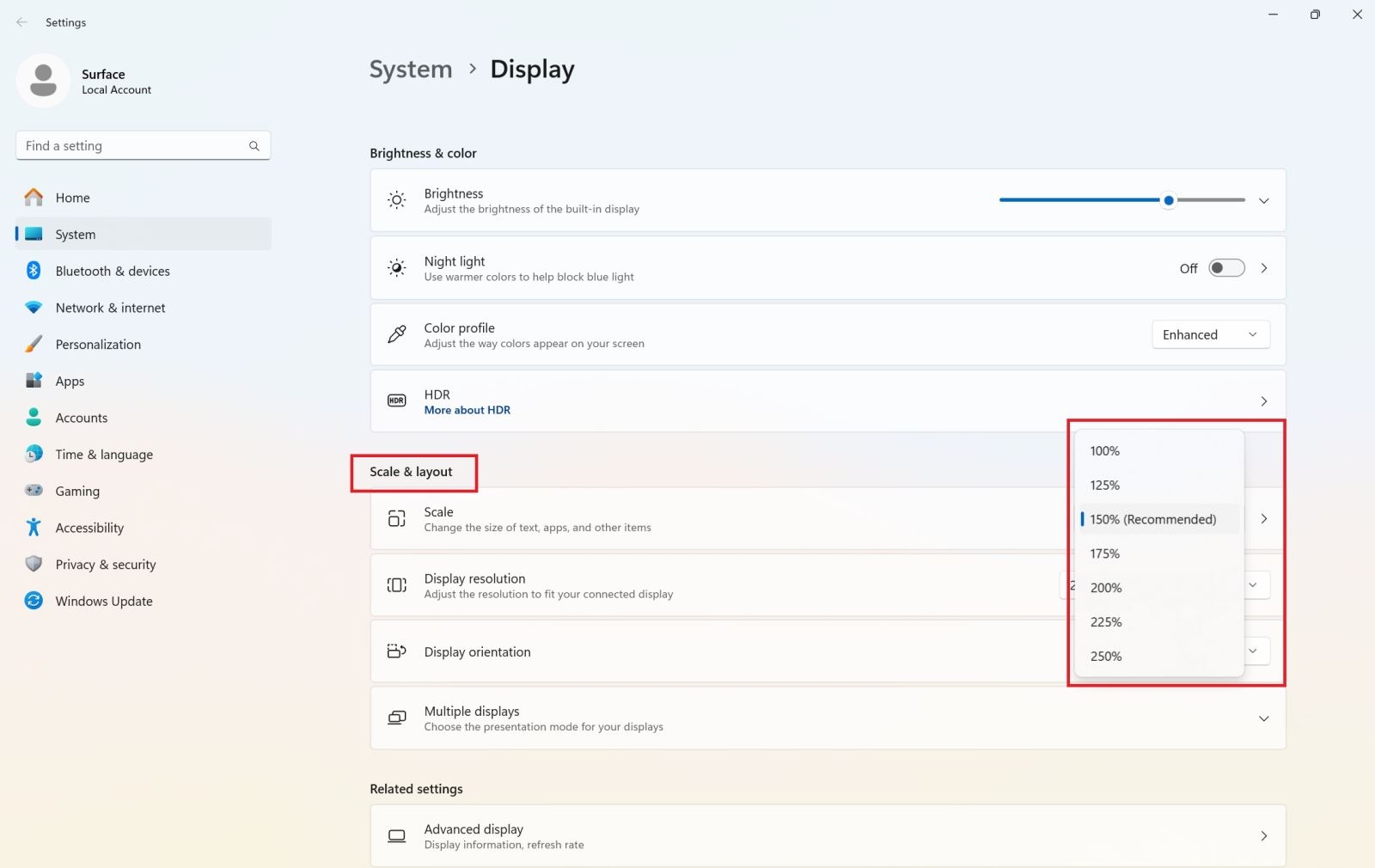Click the Bluetooth icon in sidebar

34,271
